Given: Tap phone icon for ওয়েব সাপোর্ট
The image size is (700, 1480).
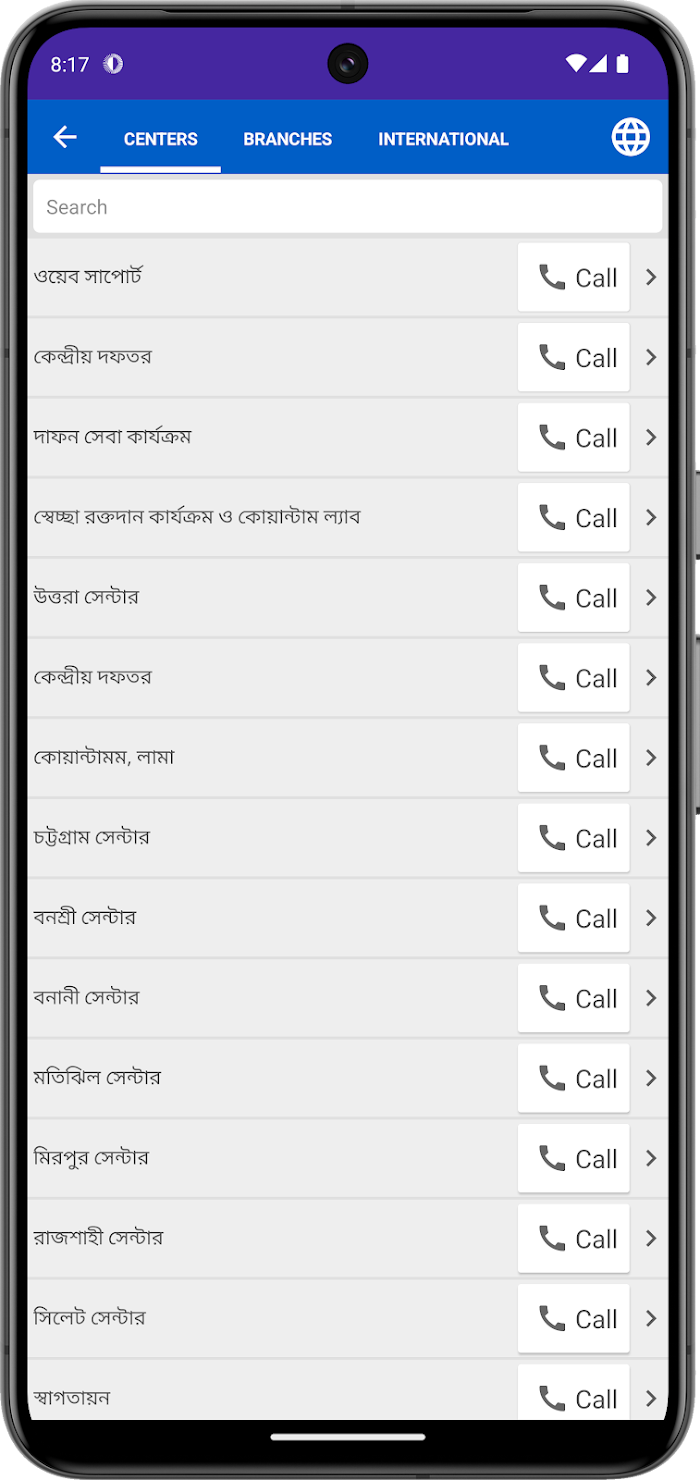Looking at the screenshot, I should click(x=552, y=277).
